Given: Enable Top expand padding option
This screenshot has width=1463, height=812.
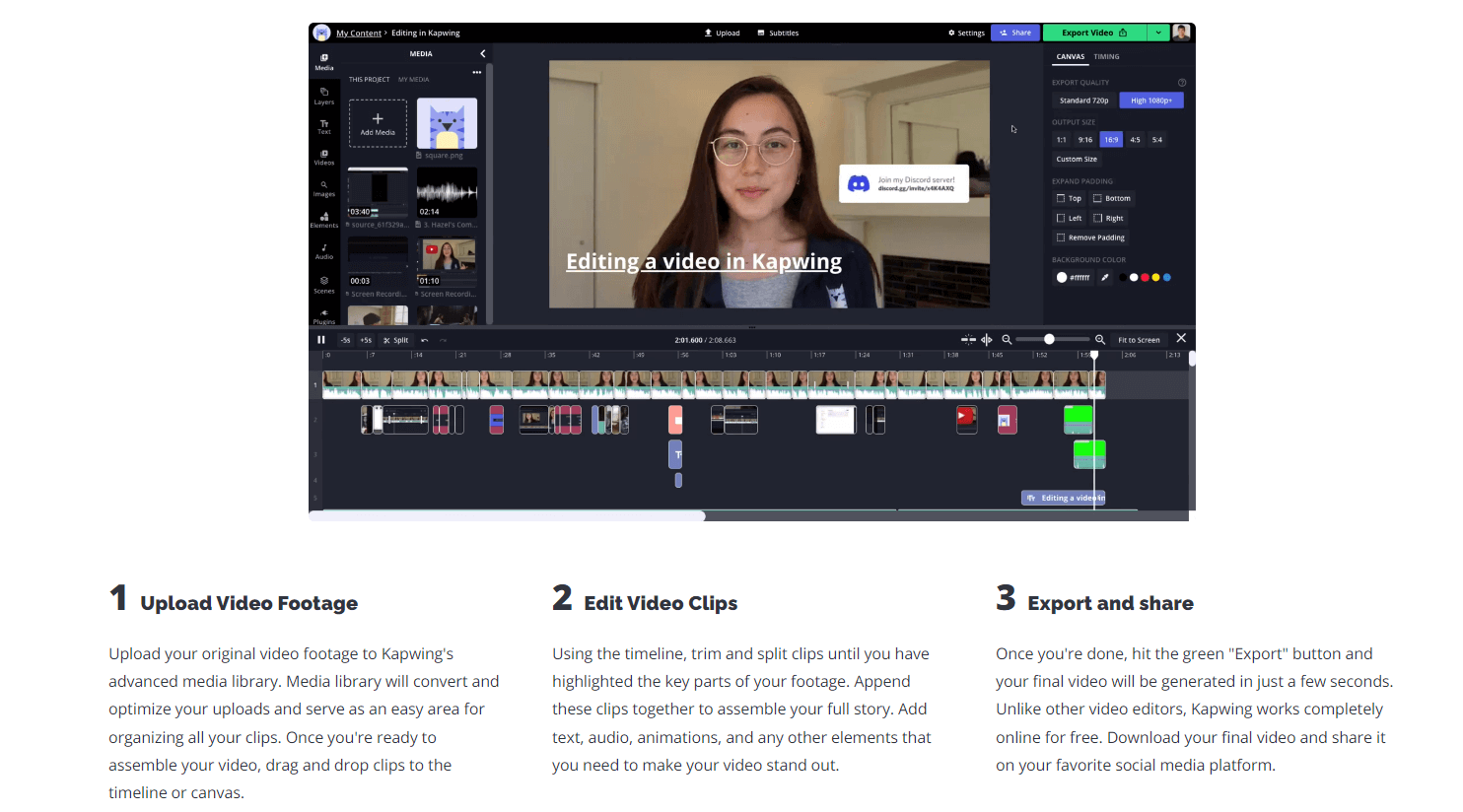Looking at the screenshot, I should tap(1061, 198).
